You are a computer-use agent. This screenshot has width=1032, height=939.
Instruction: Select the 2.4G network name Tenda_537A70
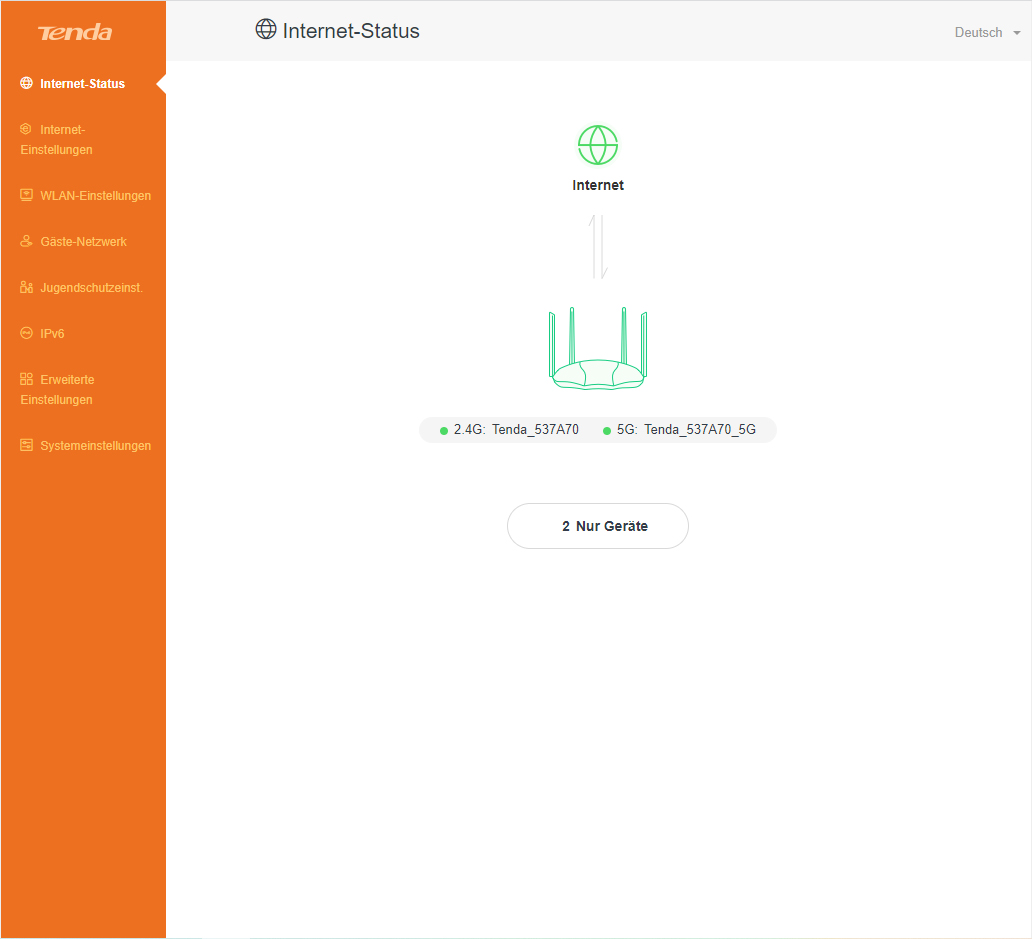point(535,430)
